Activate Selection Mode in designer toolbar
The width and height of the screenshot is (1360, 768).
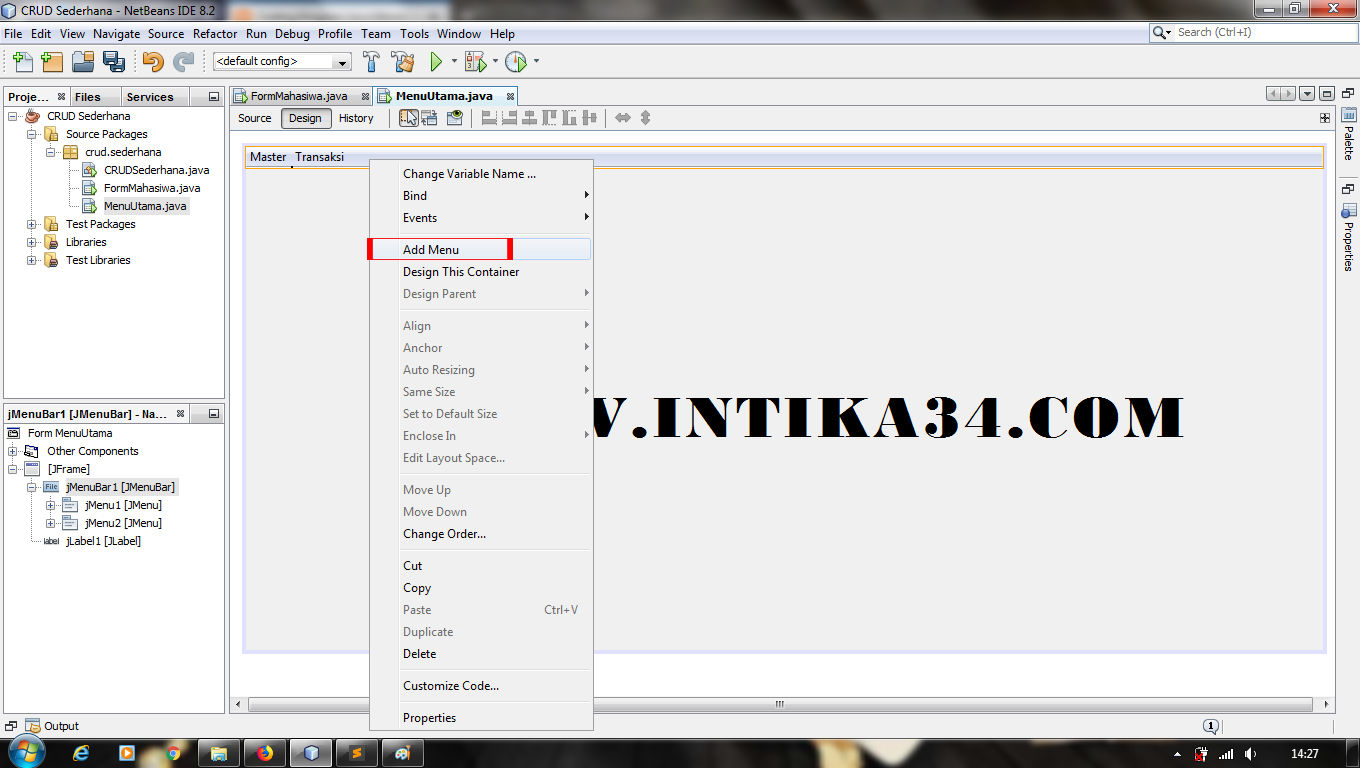pos(409,118)
